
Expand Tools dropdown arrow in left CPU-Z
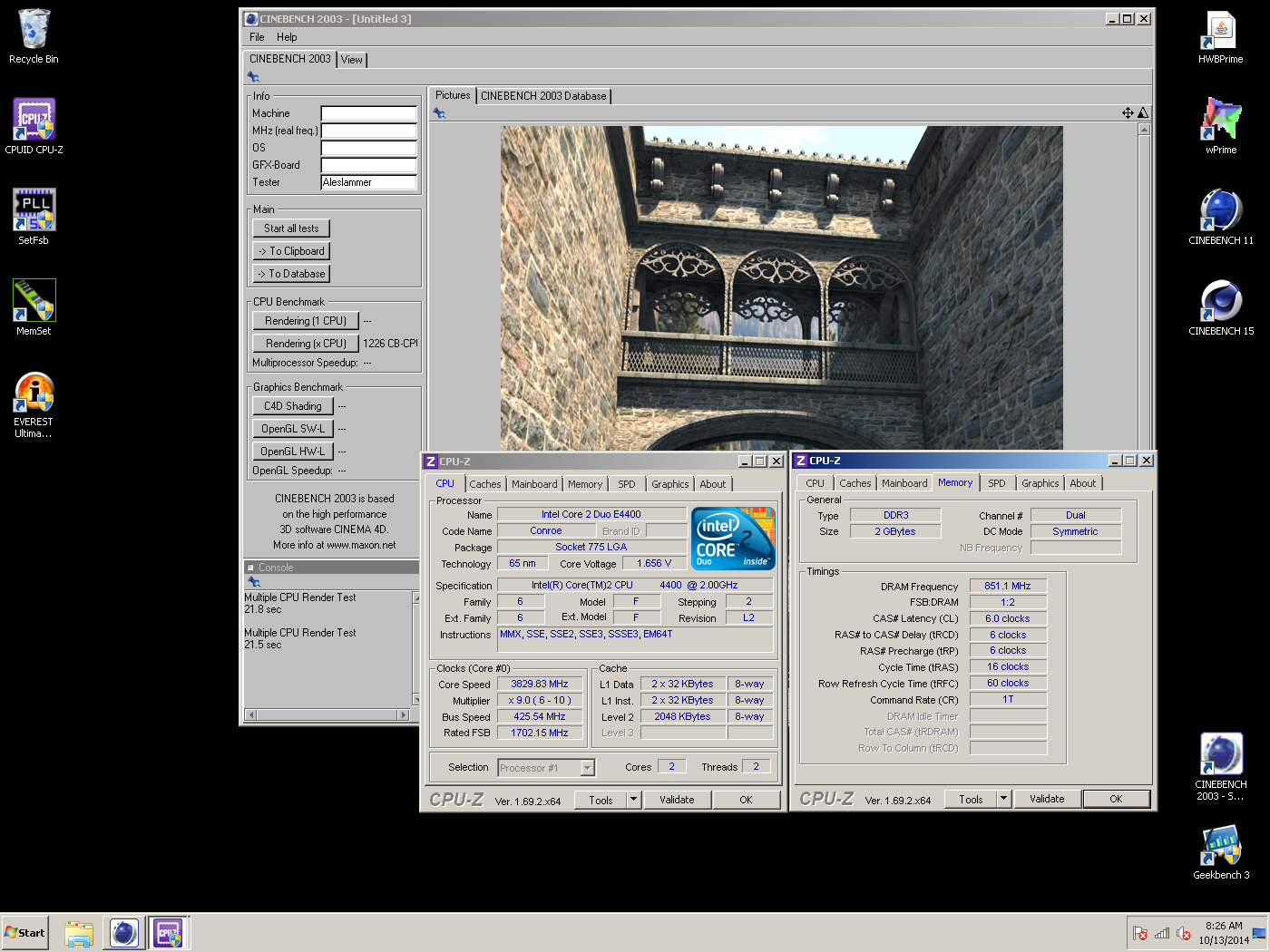pos(633,800)
